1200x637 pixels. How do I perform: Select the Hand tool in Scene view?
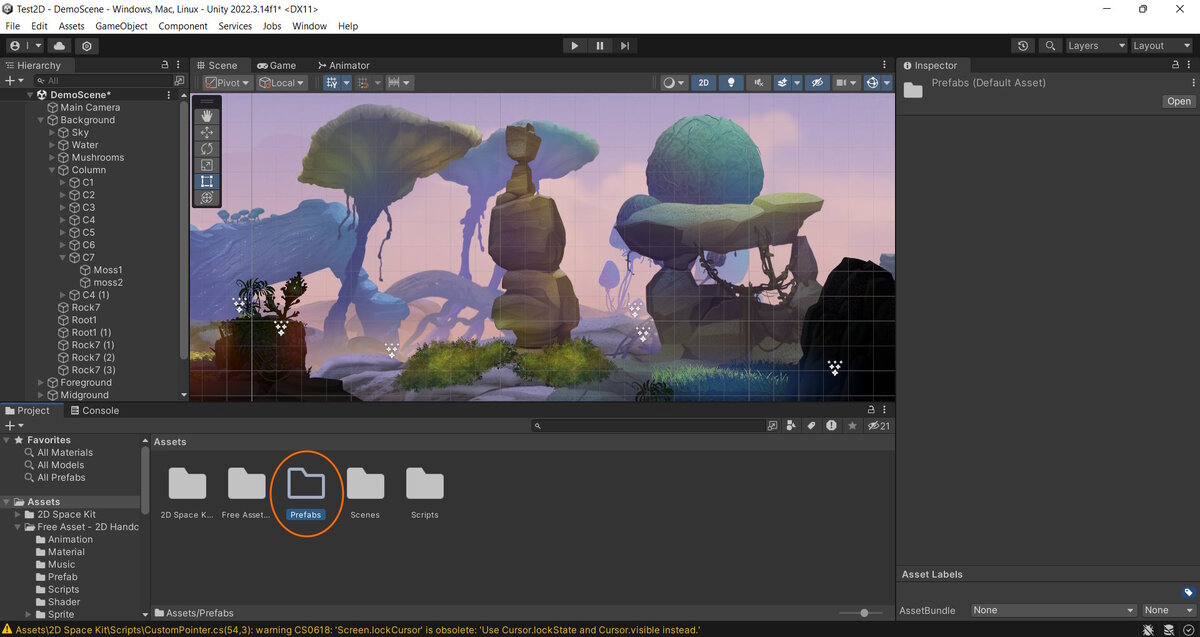click(x=207, y=116)
